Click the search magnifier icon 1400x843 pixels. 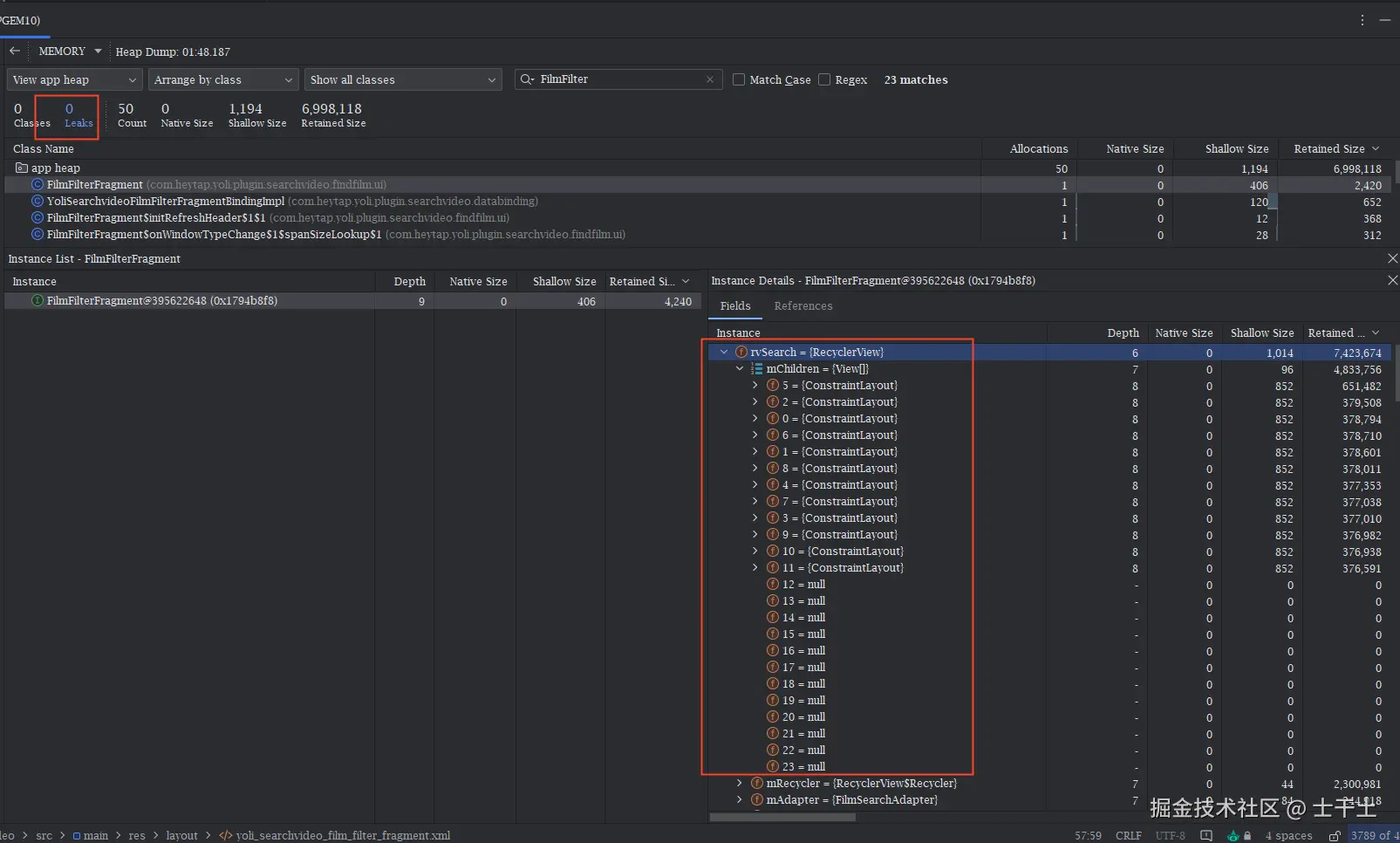click(x=527, y=79)
